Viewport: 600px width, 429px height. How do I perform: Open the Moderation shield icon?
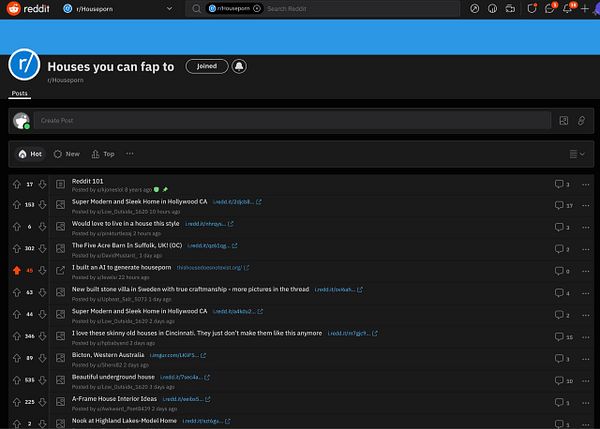click(x=532, y=8)
